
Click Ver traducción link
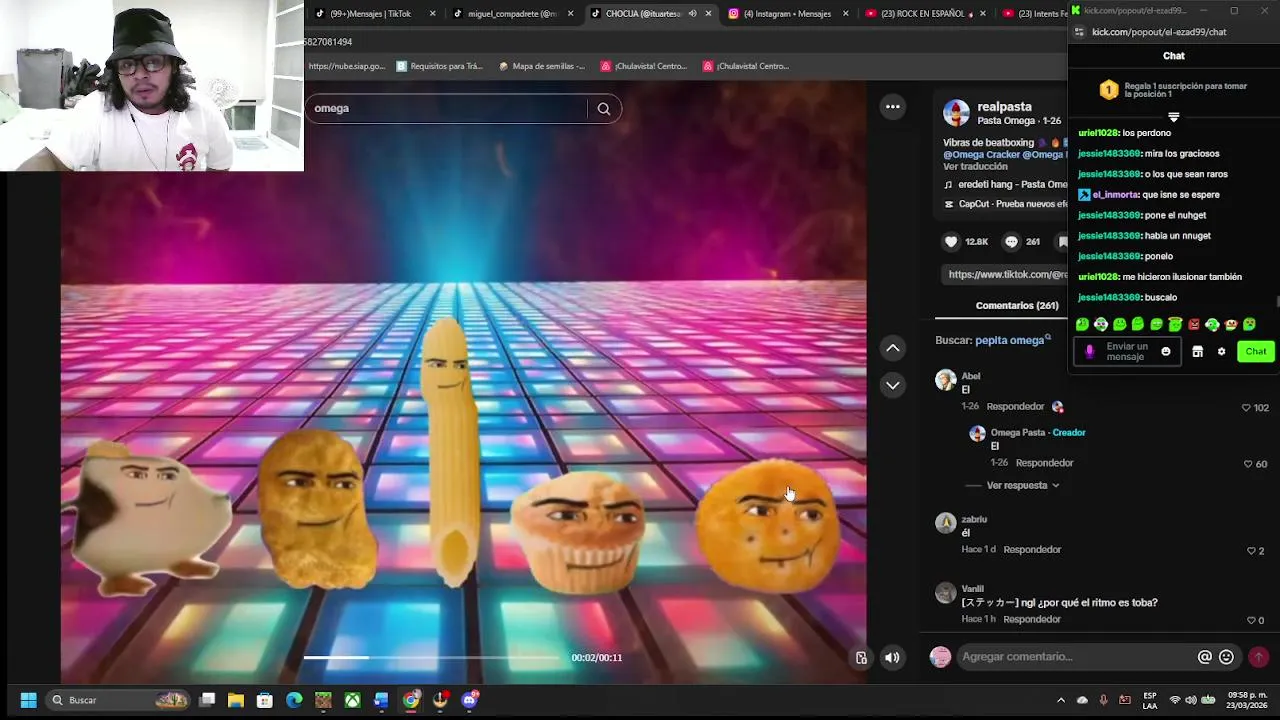[976, 167]
